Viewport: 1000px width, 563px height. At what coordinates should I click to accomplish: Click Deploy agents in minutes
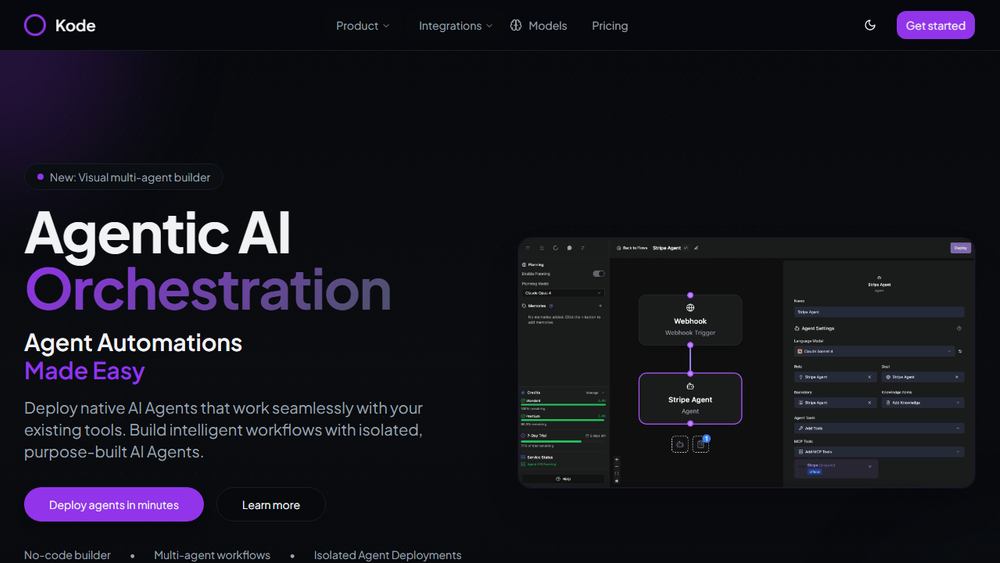(x=114, y=504)
